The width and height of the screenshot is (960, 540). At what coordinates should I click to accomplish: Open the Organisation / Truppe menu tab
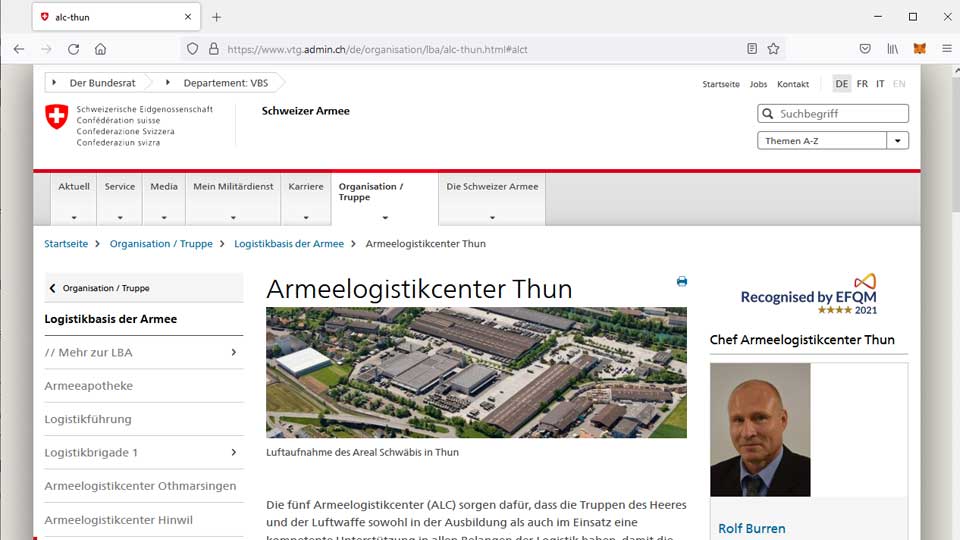(384, 199)
